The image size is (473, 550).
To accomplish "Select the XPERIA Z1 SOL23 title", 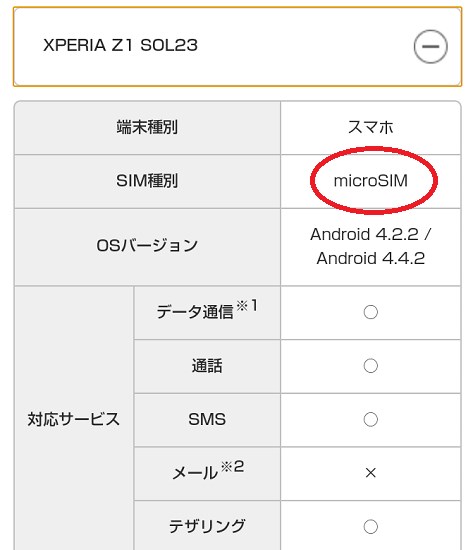I will pos(120,45).
